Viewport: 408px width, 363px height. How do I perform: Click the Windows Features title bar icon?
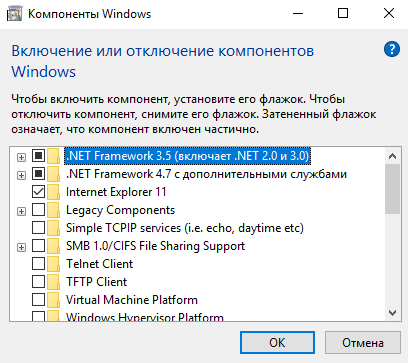click(14, 14)
